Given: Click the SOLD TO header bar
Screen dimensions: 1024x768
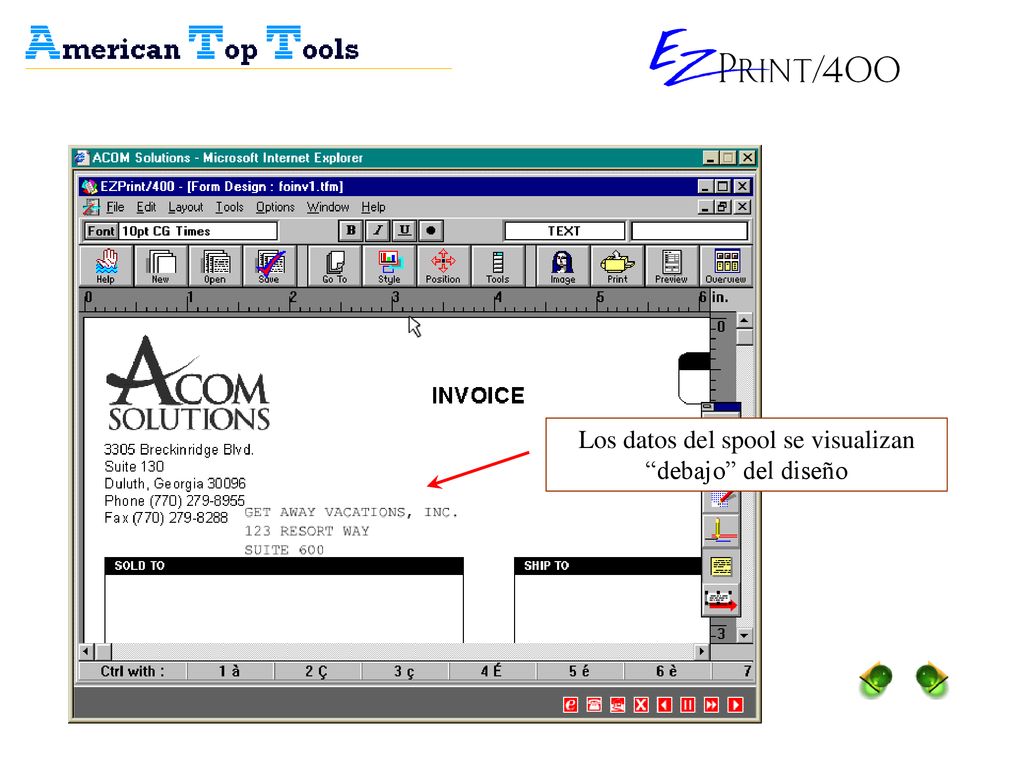Looking at the screenshot, I should [x=284, y=566].
